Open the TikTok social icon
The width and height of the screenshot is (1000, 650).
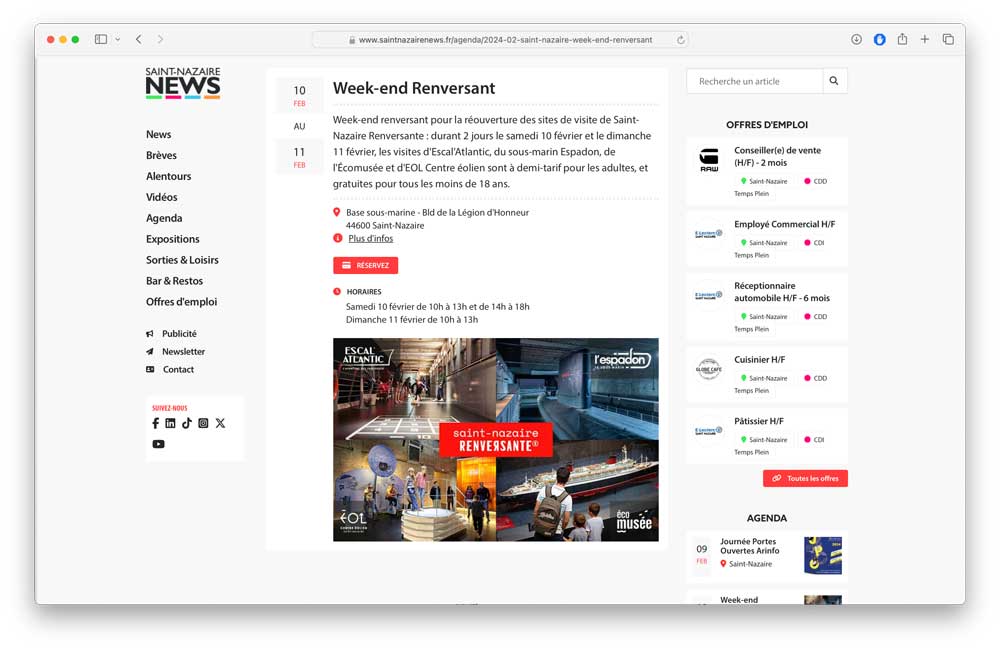186,423
